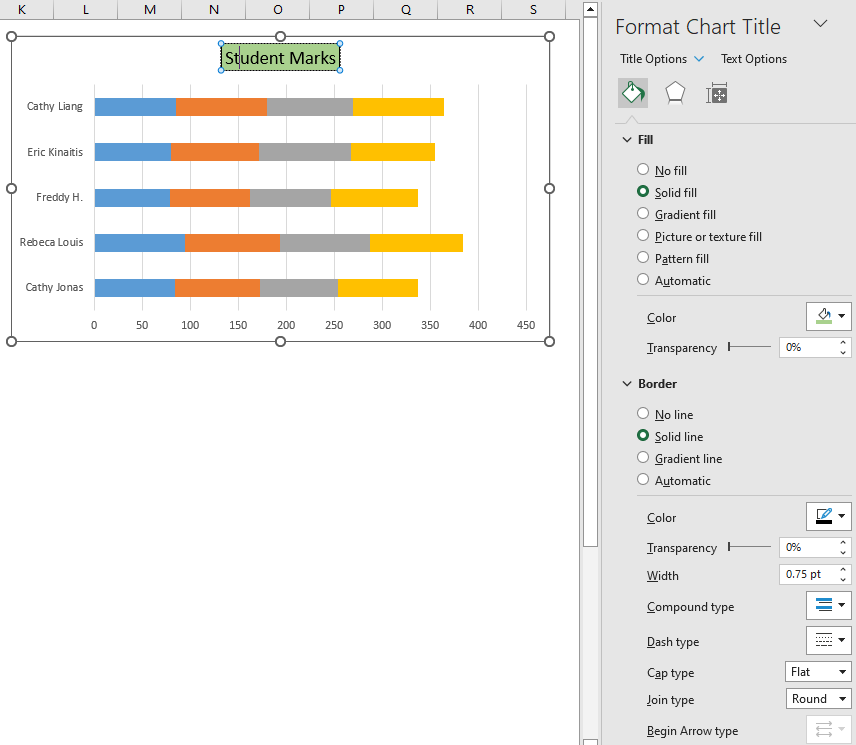Select column header Q
This screenshot has width=856, height=745.
click(406, 9)
